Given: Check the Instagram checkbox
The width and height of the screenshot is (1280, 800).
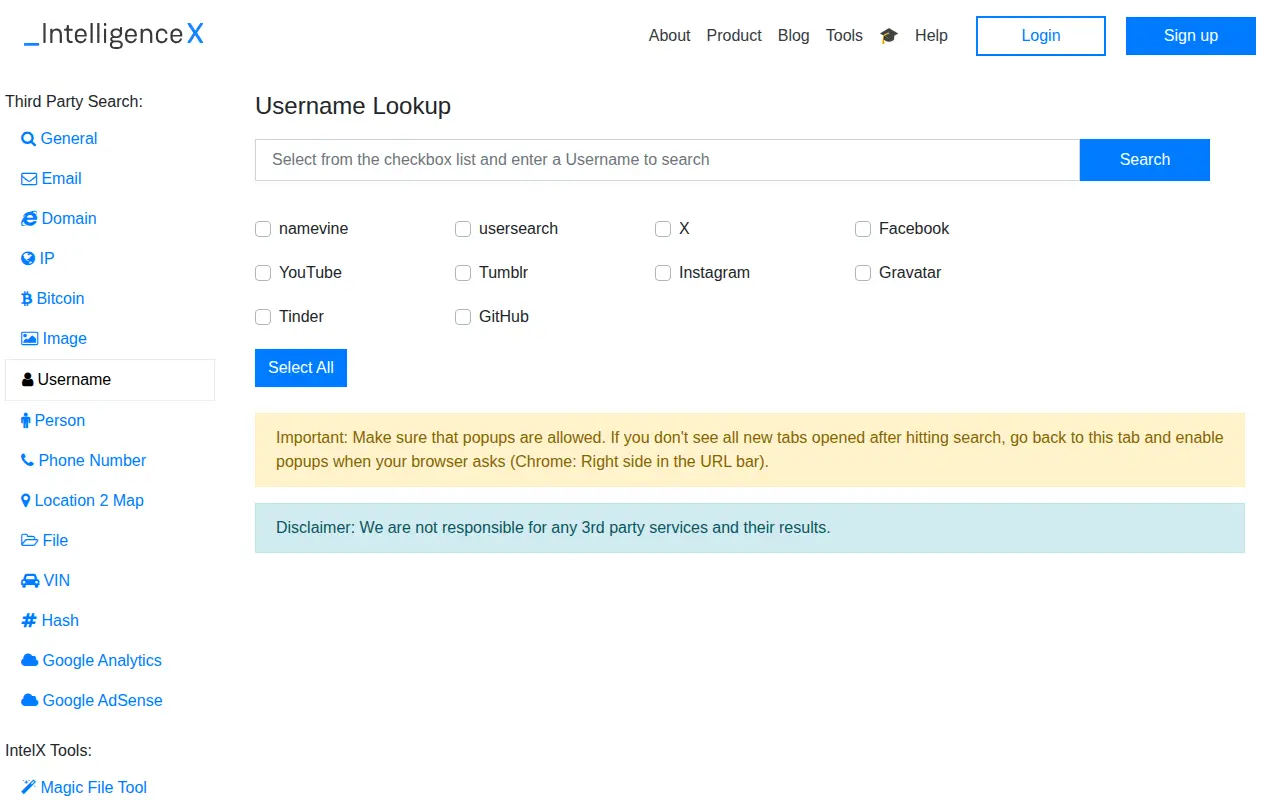Looking at the screenshot, I should pyautogui.click(x=663, y=273).
